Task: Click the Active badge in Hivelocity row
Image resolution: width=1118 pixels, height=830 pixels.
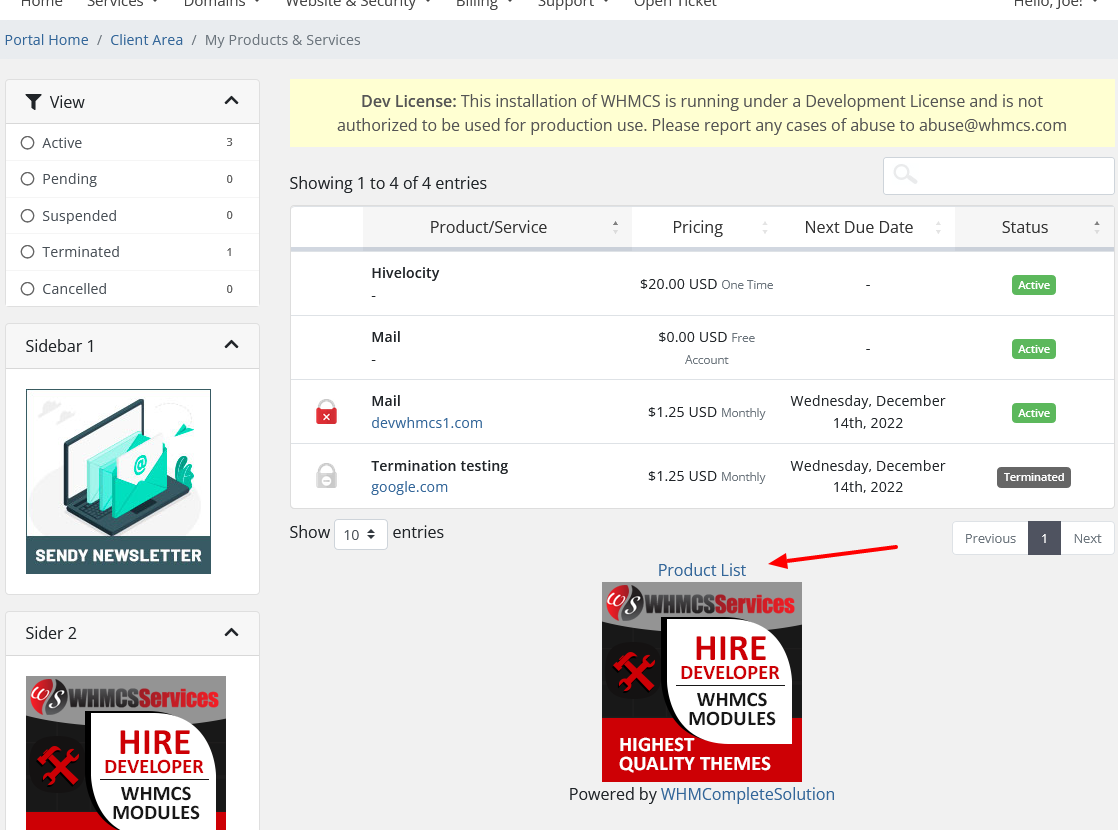Action: coord(1034,285)
